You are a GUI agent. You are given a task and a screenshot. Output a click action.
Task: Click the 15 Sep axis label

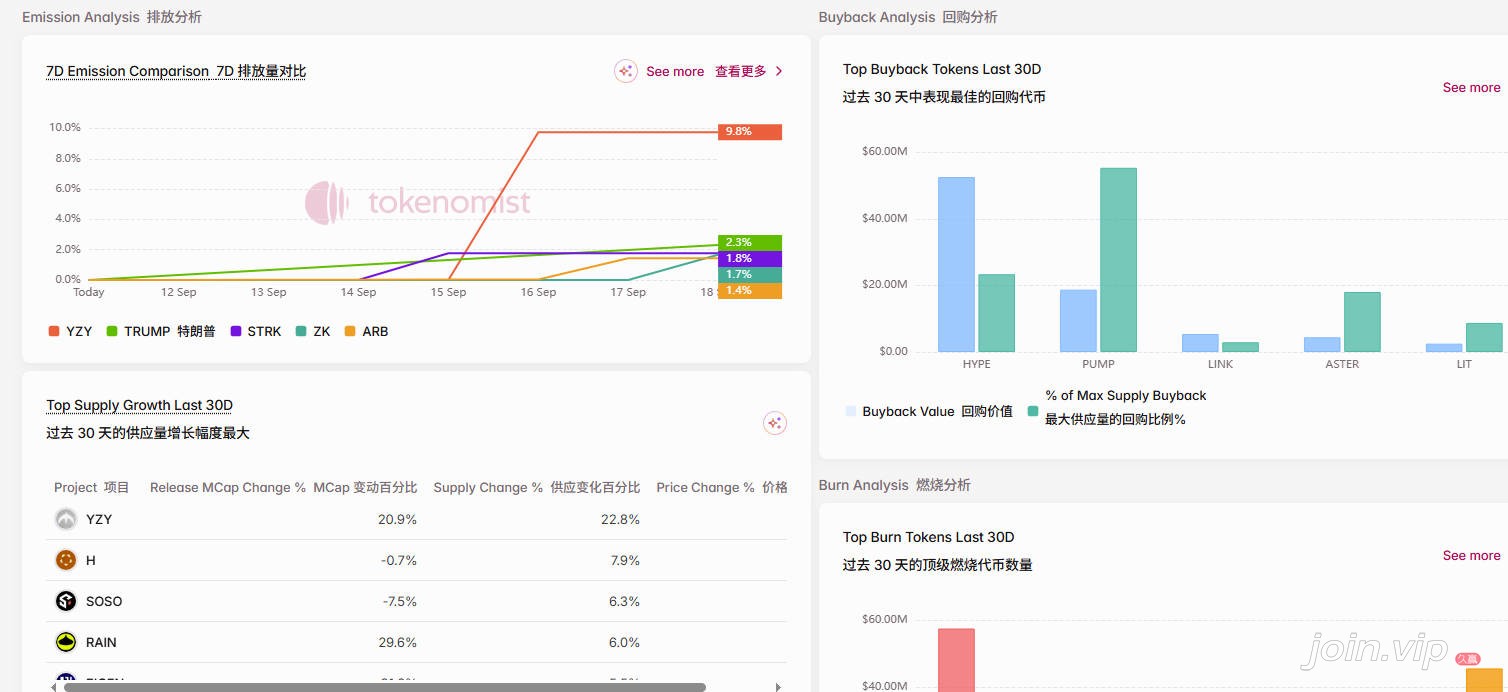(448, 292)
